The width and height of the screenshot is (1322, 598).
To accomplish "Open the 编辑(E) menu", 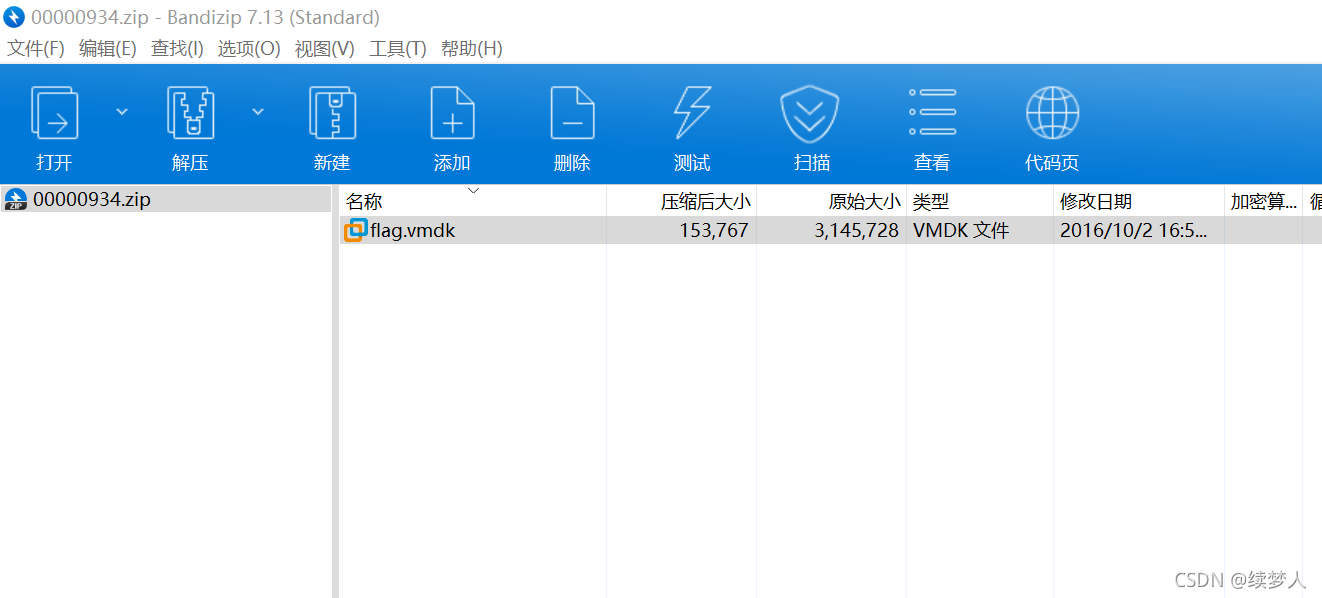I will click(108, 49).
